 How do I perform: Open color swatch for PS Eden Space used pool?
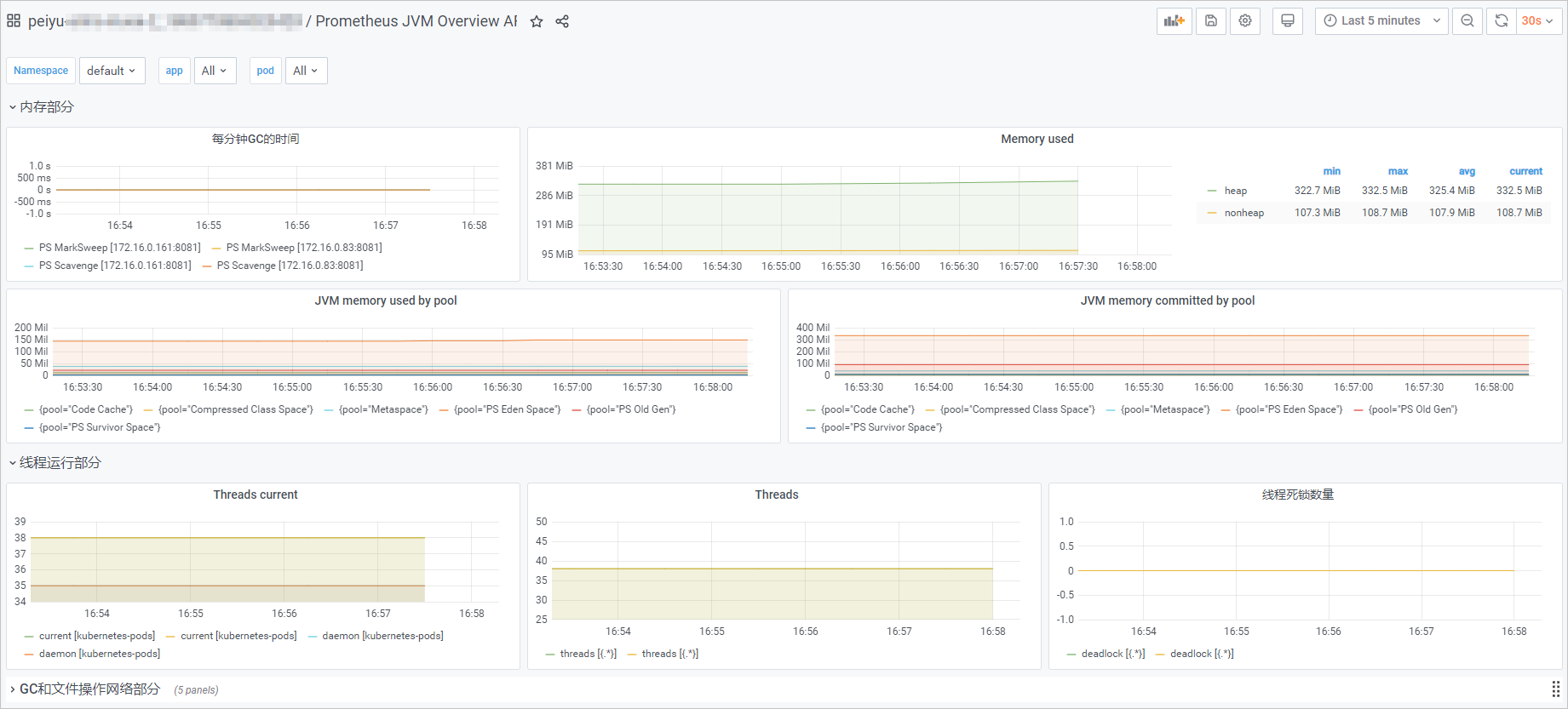click(444, 410)
